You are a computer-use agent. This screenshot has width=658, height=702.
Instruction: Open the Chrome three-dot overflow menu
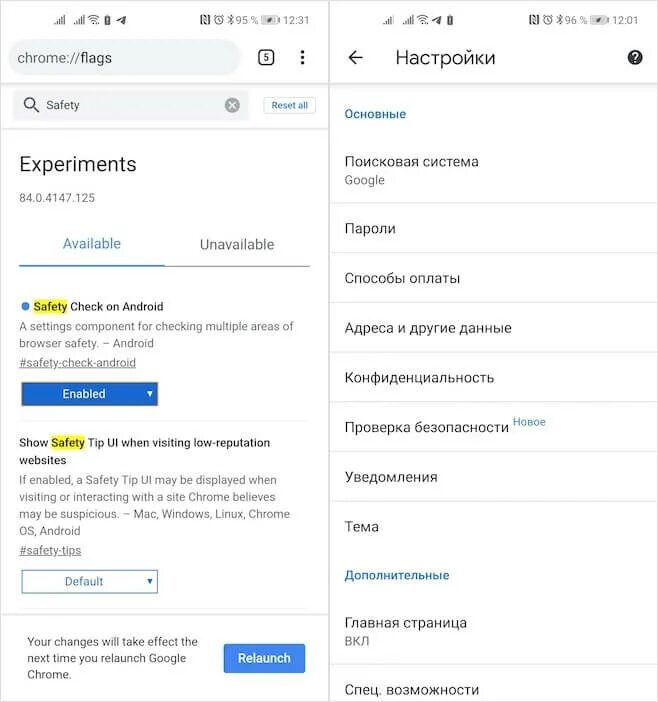(x=302, y=58)
